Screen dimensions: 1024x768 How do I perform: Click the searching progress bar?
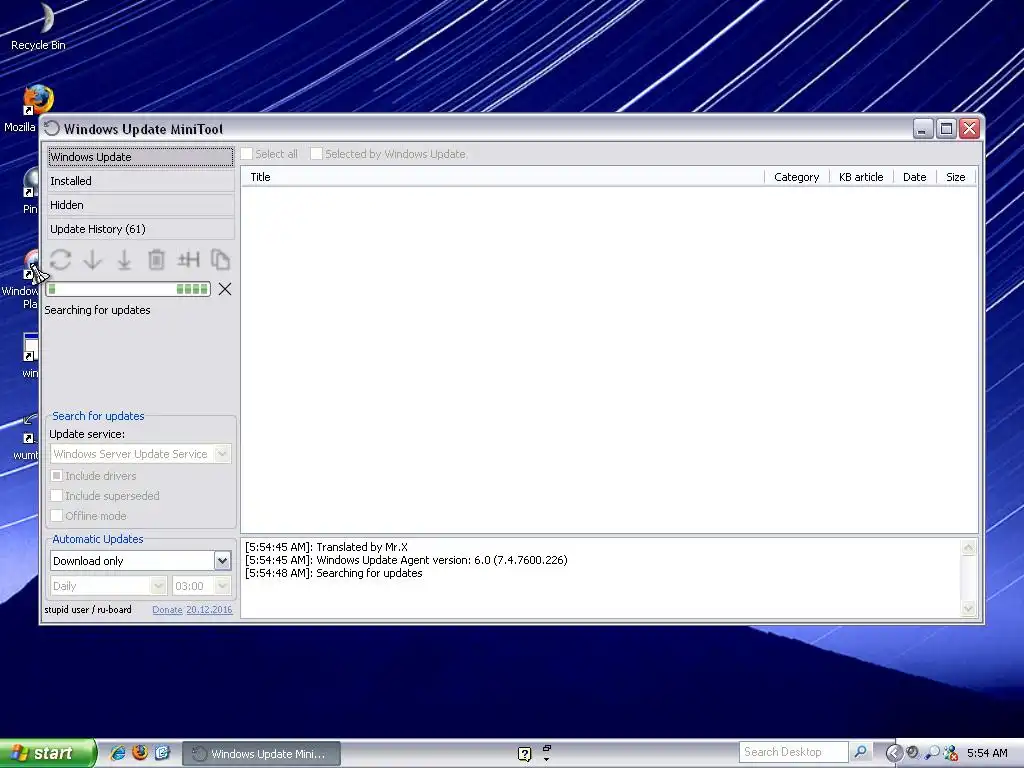tap(128, 289)
